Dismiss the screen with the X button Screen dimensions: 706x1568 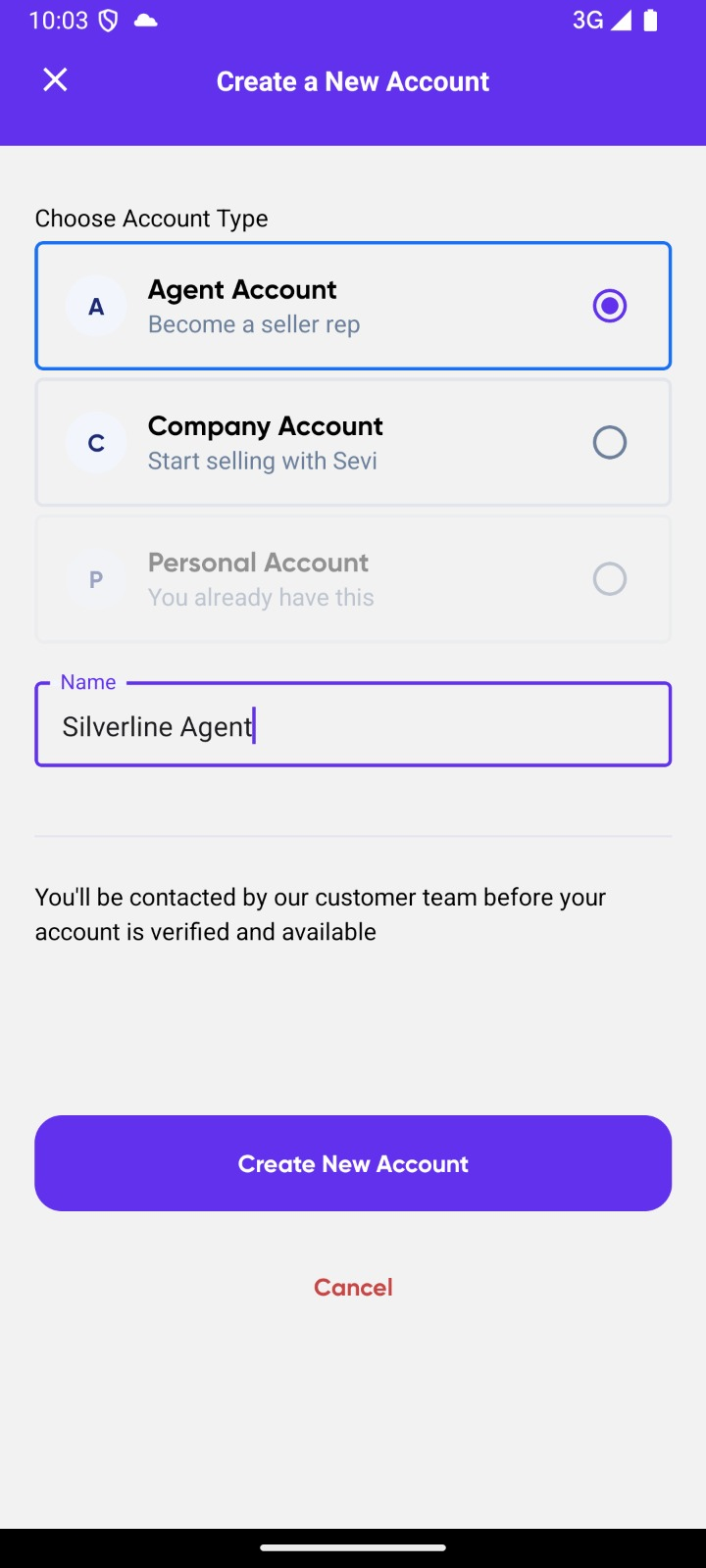point(55,80)
